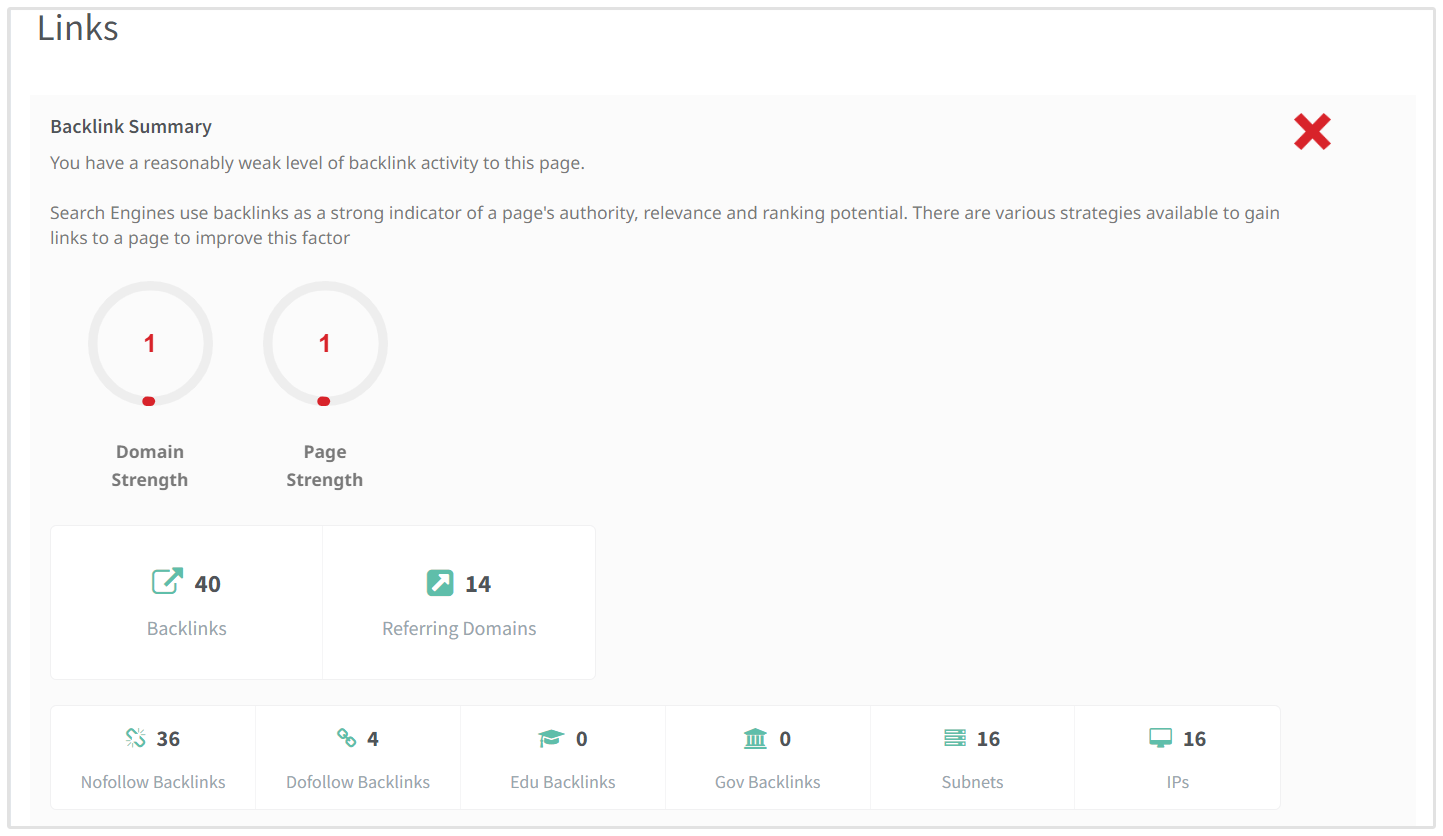Click the Backlinks external-link icon
The height and width of the screenshot is (836, 1443).
click(x=167, y=582)
